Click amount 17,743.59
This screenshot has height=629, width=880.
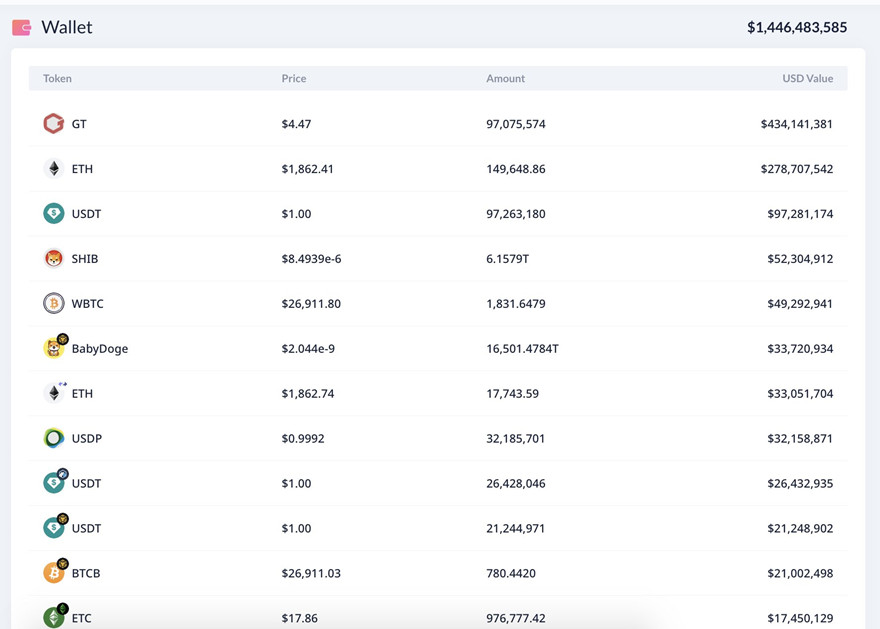pyautogui.click(x=512, y=393)
